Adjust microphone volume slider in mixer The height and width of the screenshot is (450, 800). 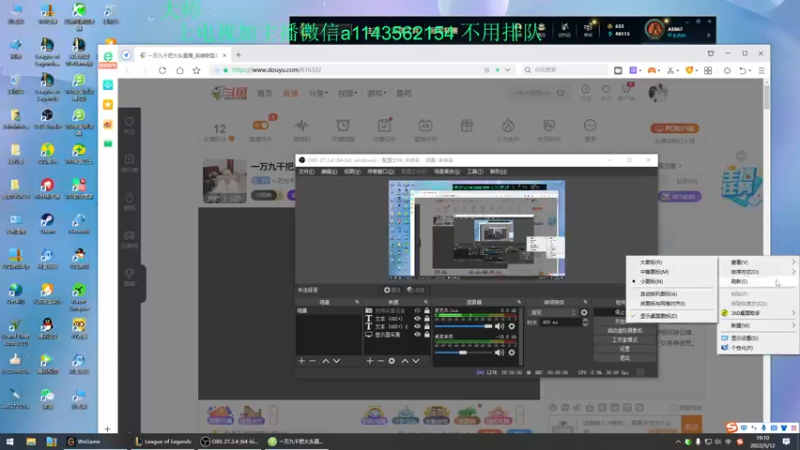point(463,326)
